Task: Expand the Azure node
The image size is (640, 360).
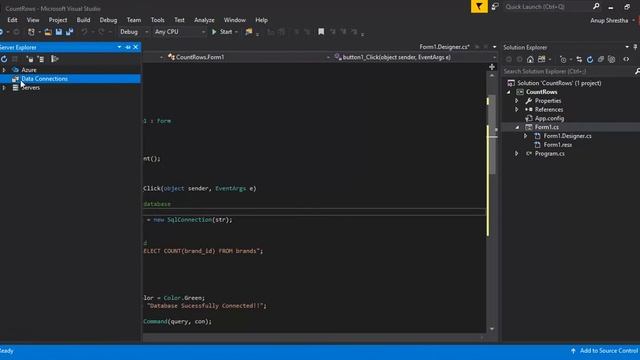Action: (x=4, y=70)
